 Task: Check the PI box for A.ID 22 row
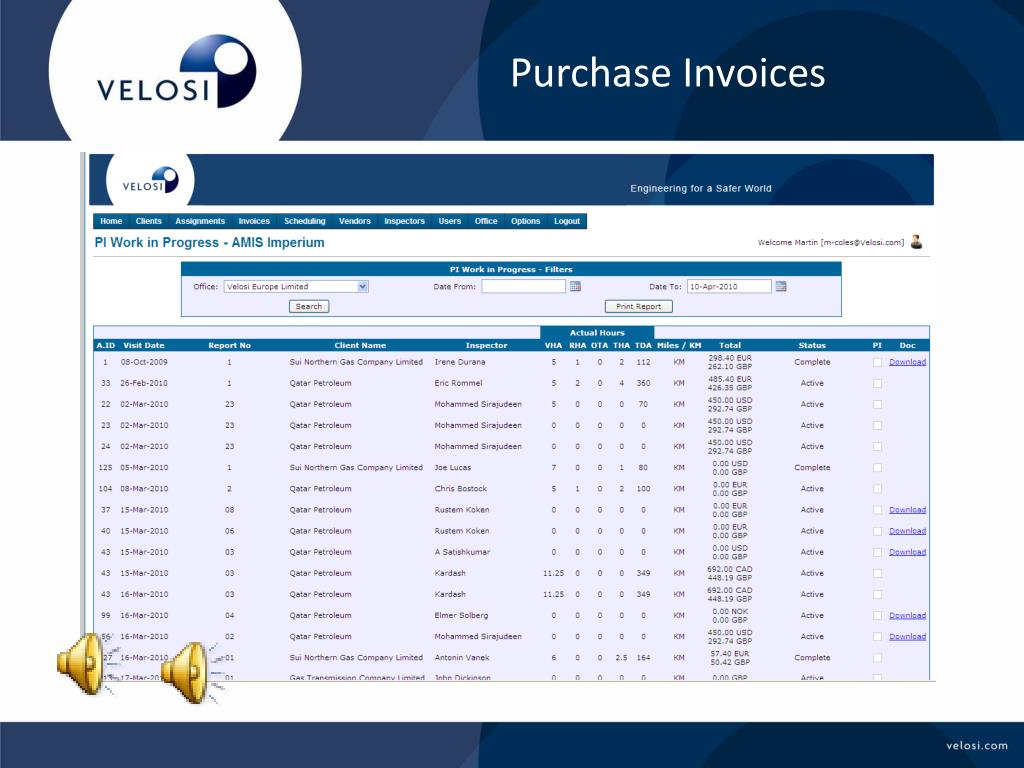pyautogui.click(x=877, y=404)
